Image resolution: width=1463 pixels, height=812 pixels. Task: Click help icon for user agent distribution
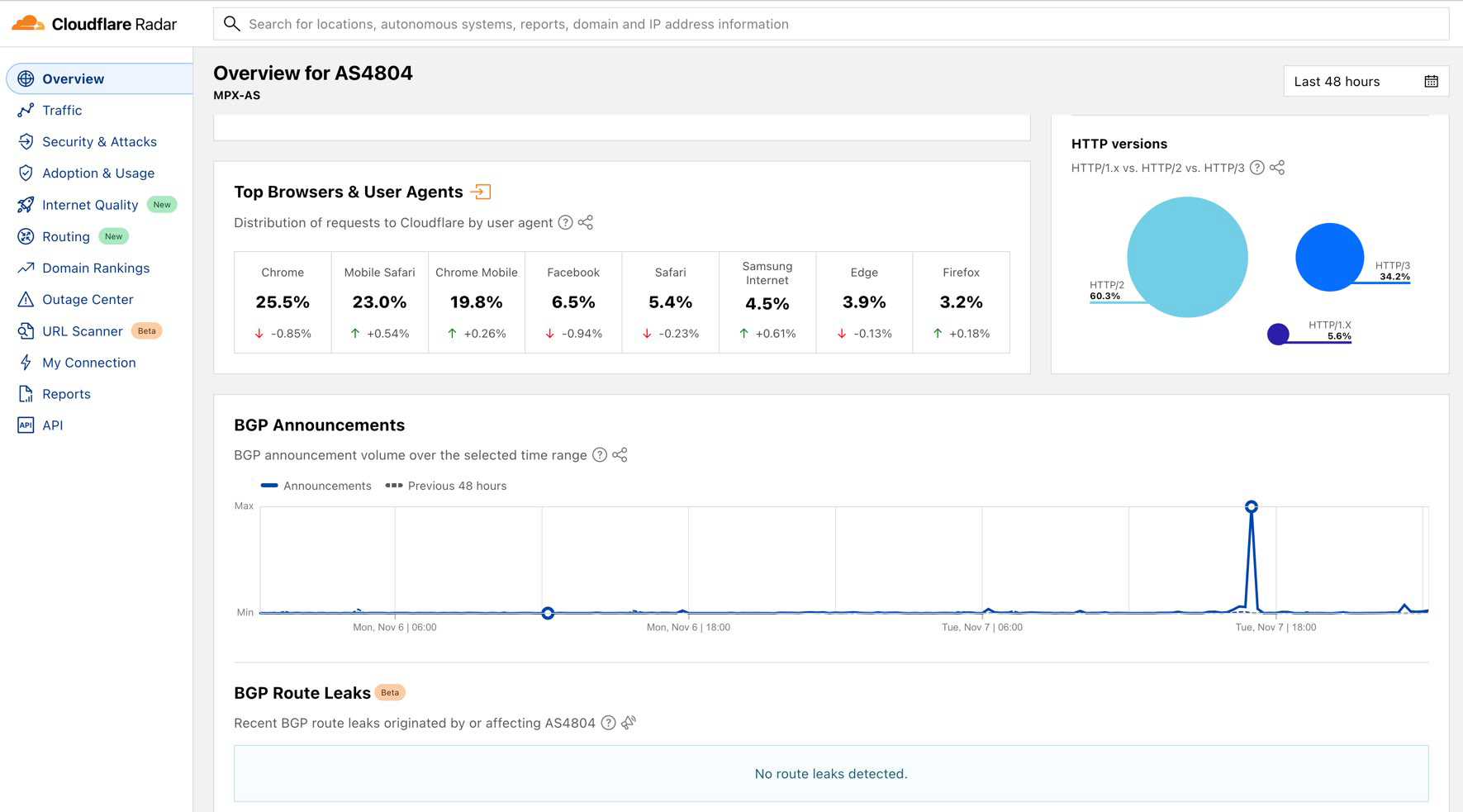565,222
